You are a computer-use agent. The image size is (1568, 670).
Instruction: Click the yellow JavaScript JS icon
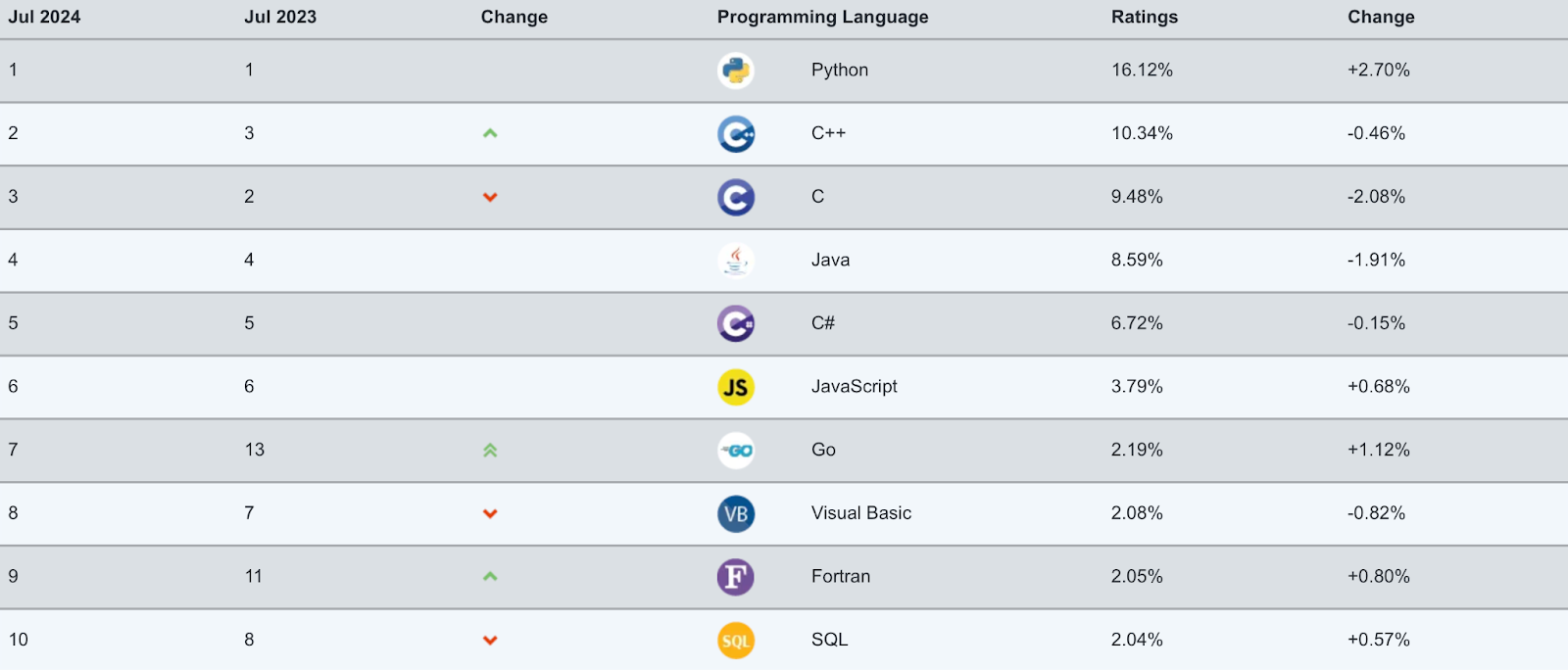[x=736, y=387]
